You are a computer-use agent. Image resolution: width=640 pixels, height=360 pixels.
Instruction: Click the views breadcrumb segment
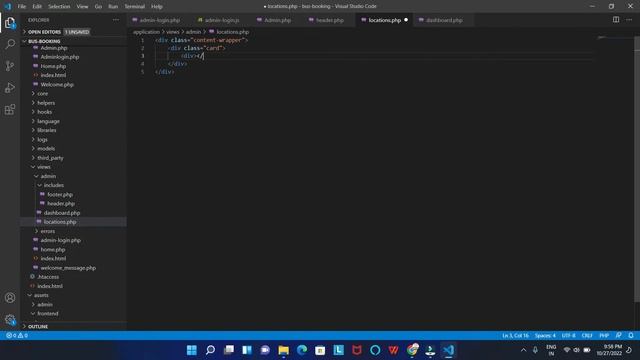point(173,31)
